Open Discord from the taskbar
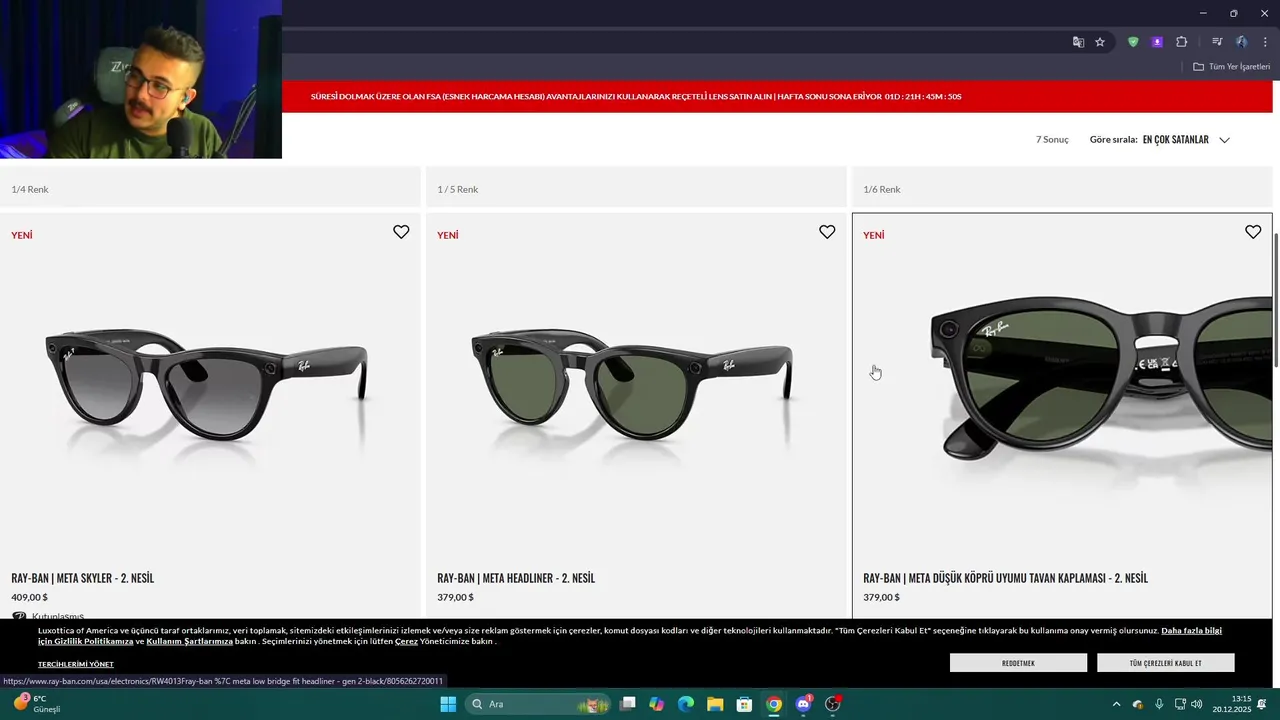The width and height of the screenshot is (1280, 720). click(803, 704)
